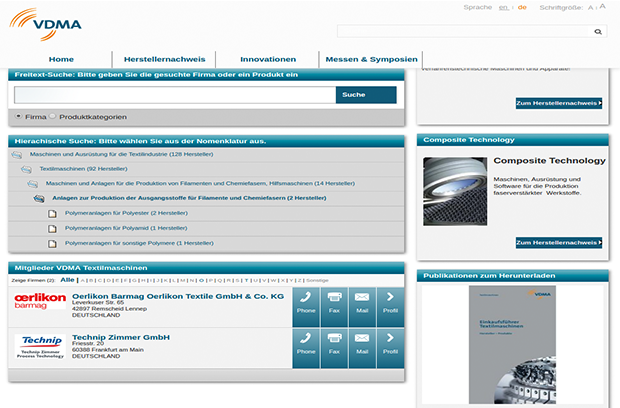This screenshot has width=620, height=408.
Task: Click the larger font size A
Action: 602,6
